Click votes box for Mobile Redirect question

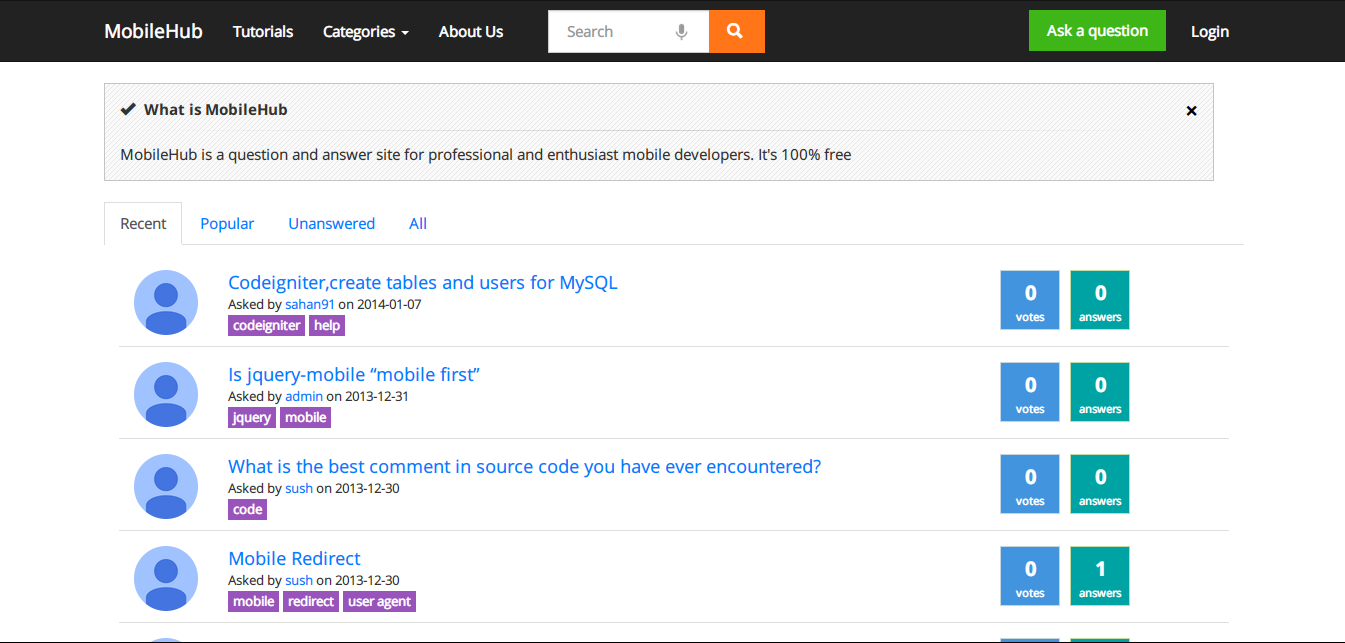pos(1030,576)
